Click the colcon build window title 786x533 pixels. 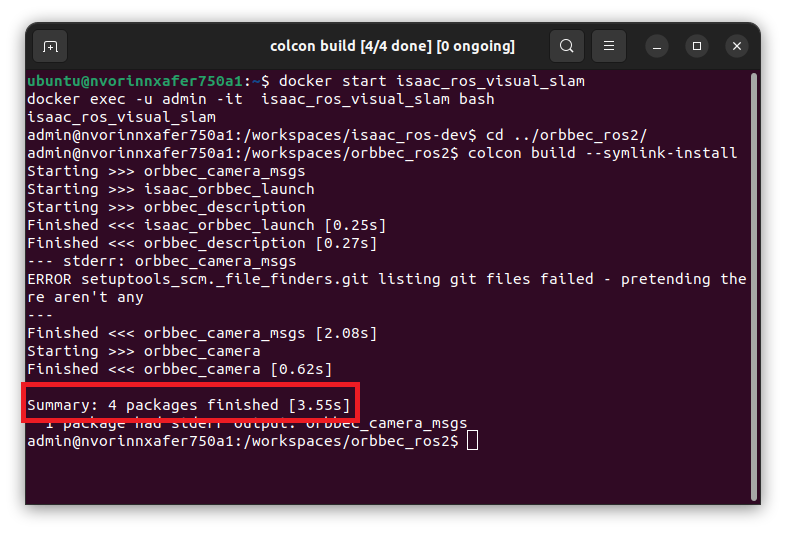[x=392, y=46]
